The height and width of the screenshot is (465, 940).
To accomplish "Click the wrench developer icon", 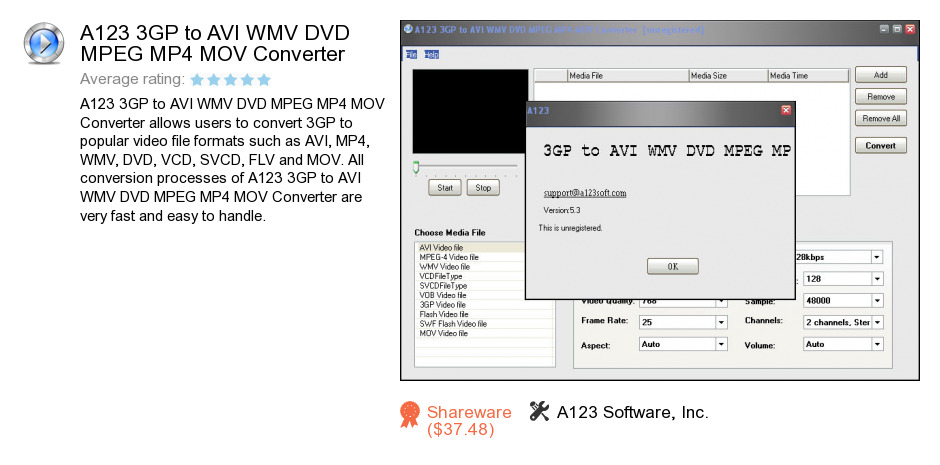I will tap(540, 411).
